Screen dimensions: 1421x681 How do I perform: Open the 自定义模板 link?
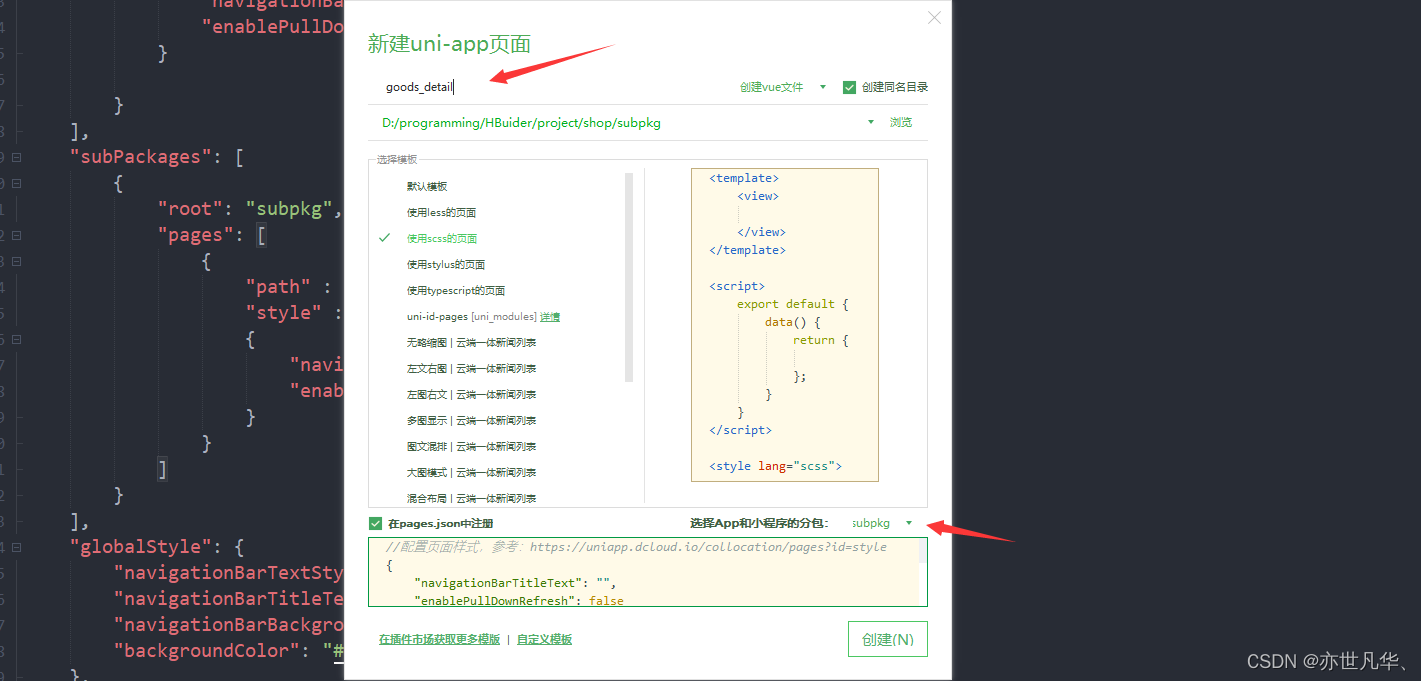coord(544,639)
